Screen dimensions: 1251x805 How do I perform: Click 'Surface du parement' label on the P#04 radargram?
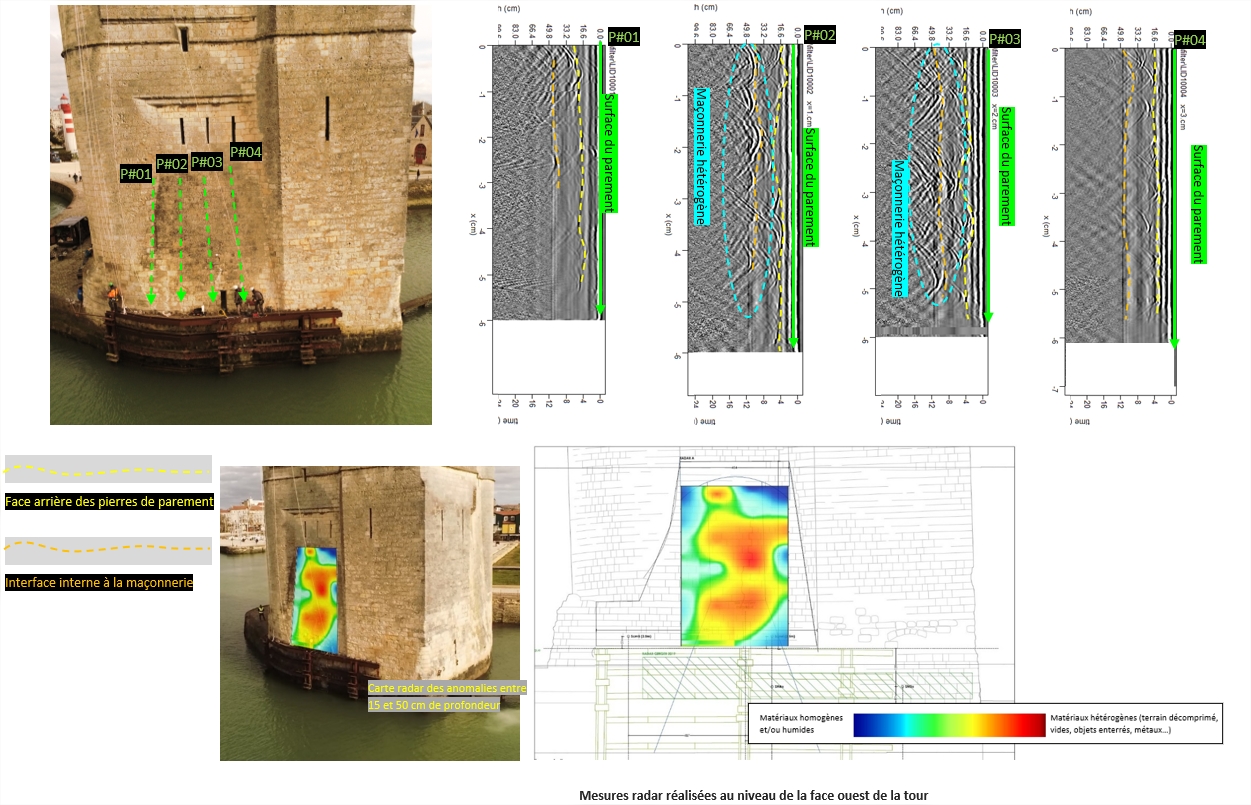pos(1197,203)
